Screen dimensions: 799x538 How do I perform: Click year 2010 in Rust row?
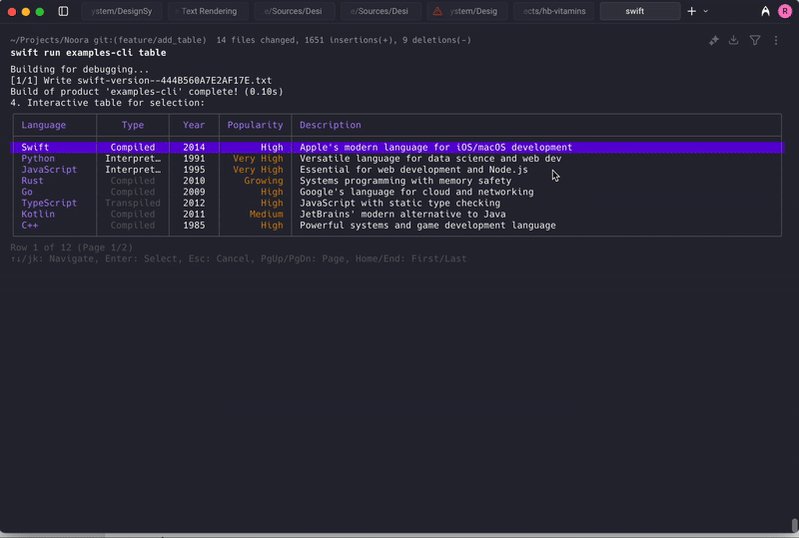[x=194, y=181]
